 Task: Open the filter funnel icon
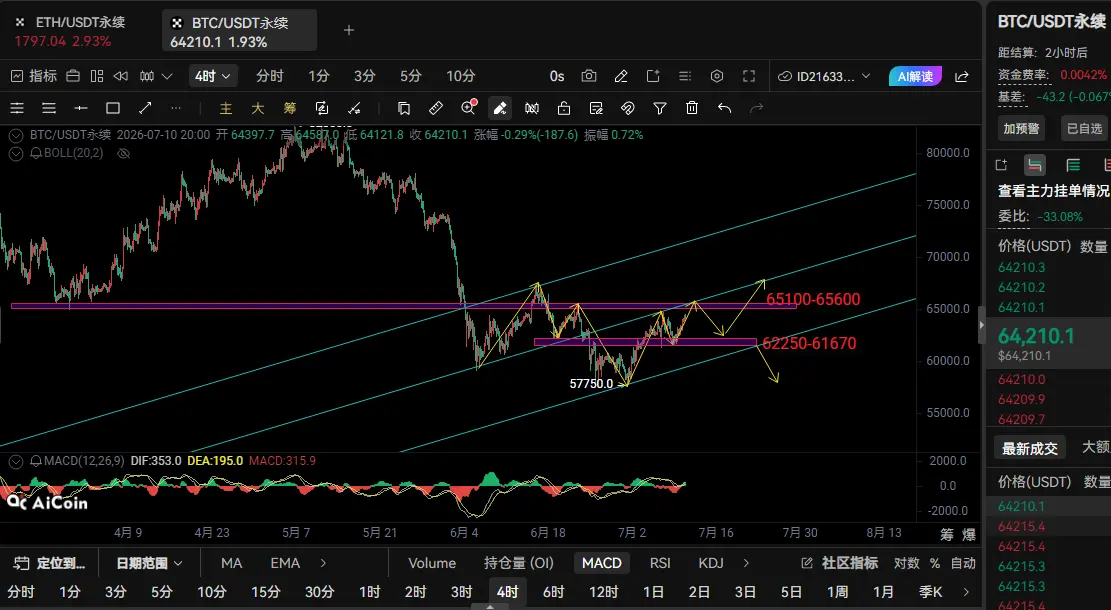660,108
